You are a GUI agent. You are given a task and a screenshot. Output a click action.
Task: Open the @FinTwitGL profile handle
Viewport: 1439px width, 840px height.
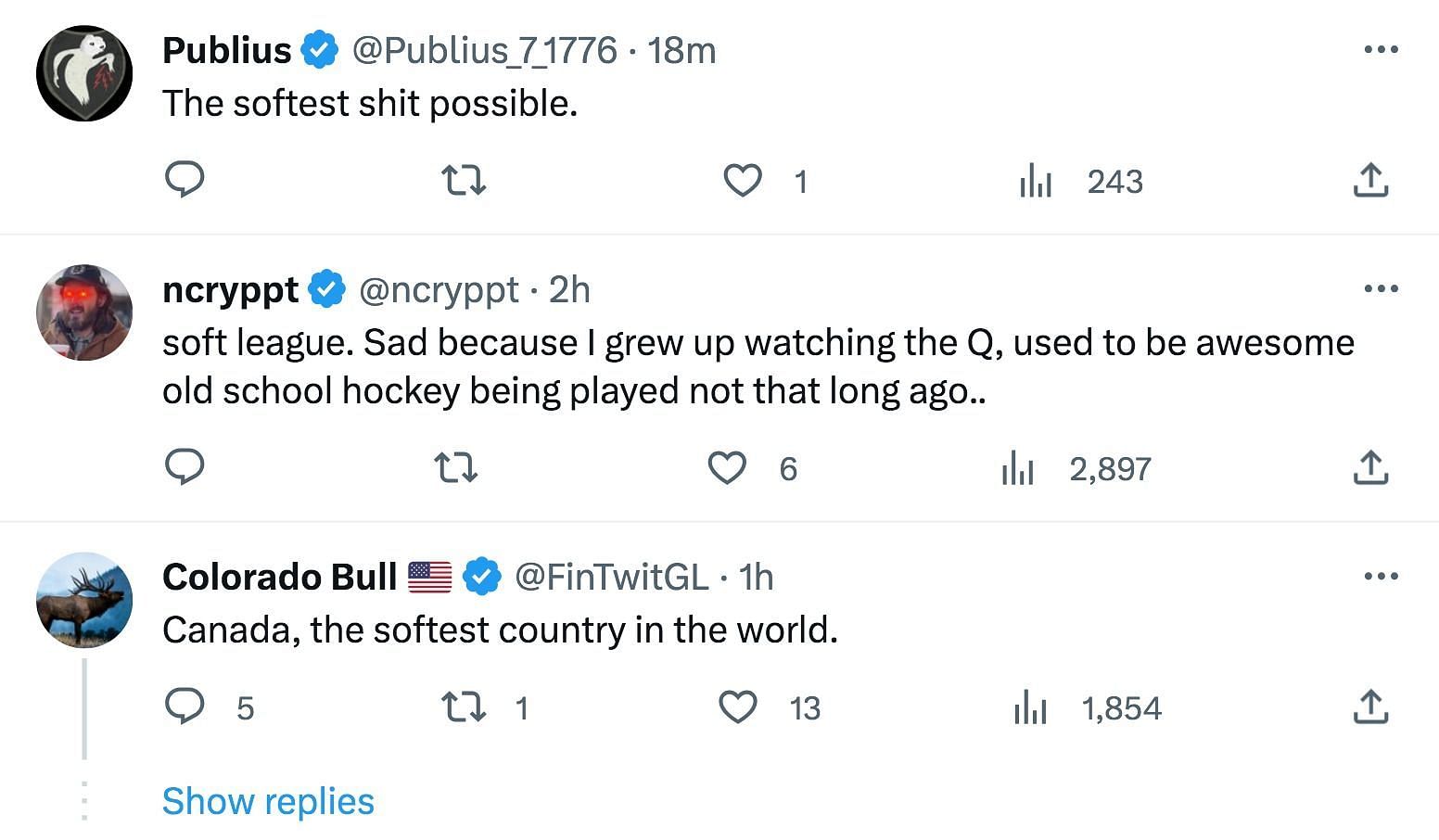point(611,577)
